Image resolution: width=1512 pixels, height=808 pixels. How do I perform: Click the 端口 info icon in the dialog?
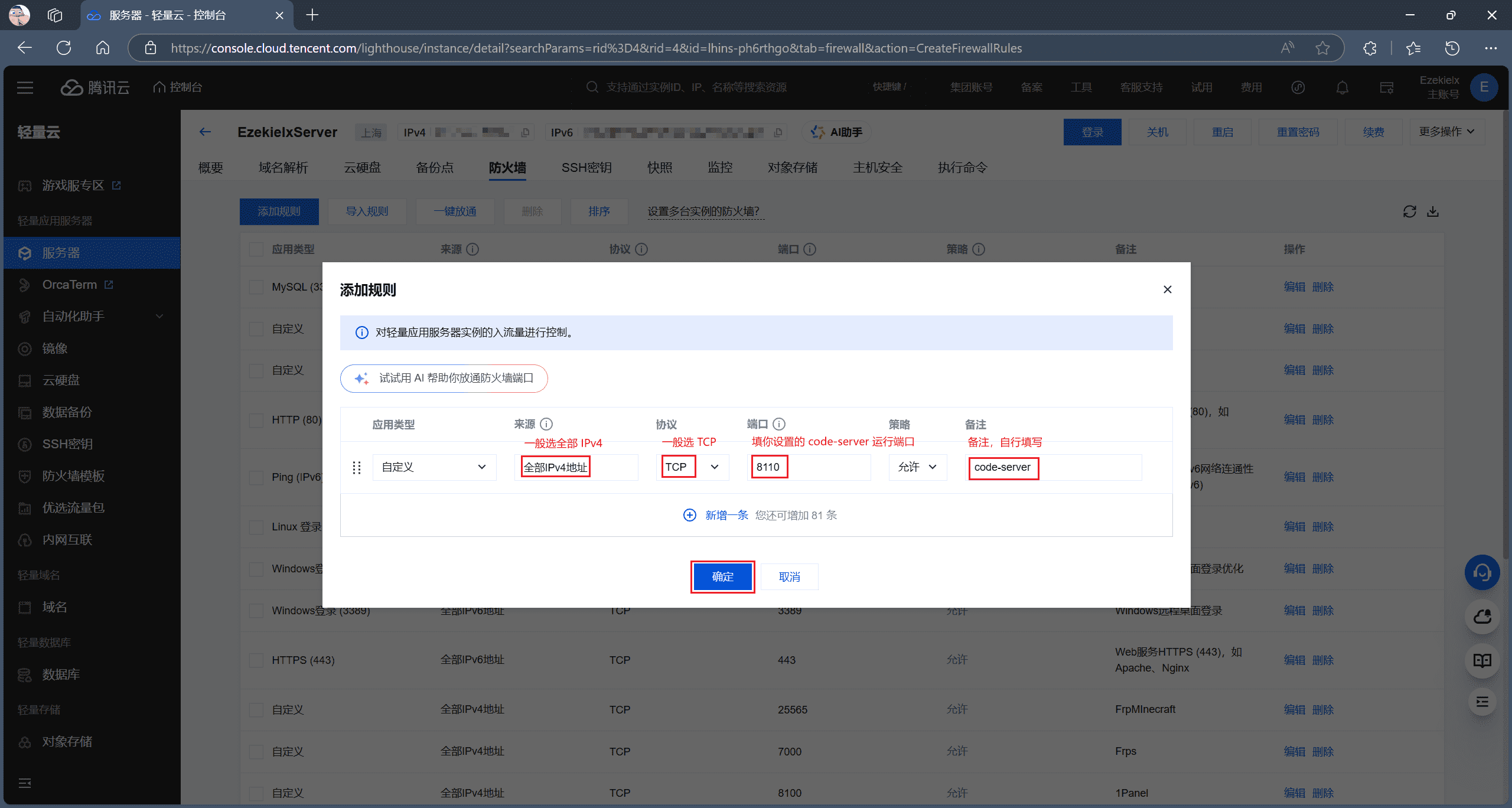pos(779,424)
